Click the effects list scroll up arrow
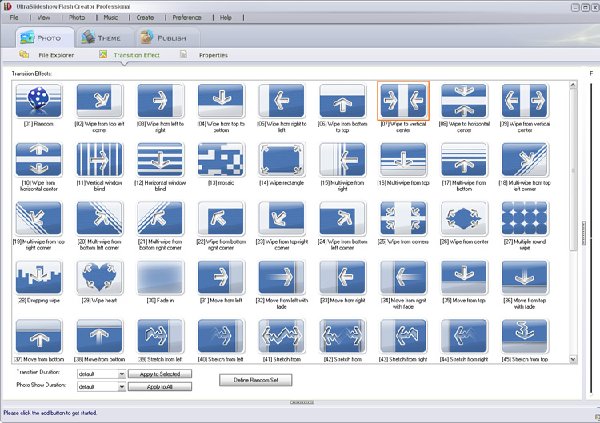 click(x=573, y=85)
